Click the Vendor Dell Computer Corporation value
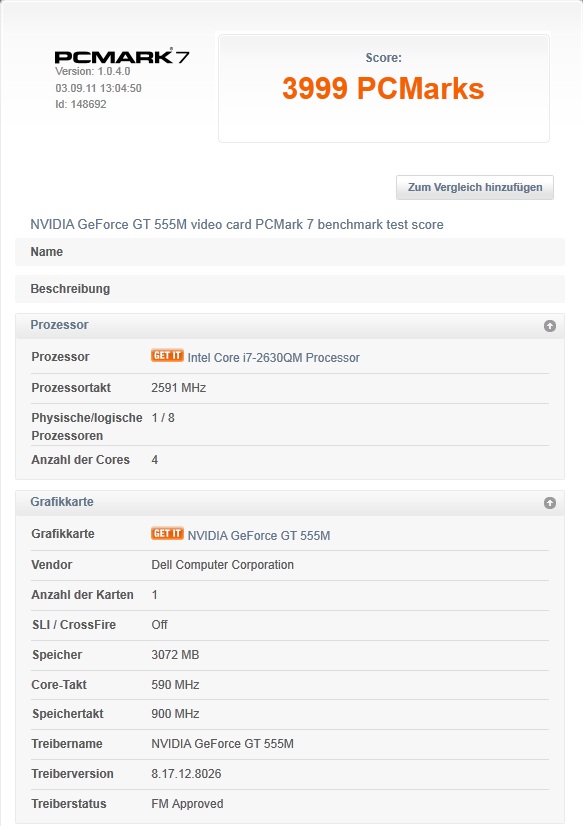This screenshot has height=826, width=583. pos(222,565)
